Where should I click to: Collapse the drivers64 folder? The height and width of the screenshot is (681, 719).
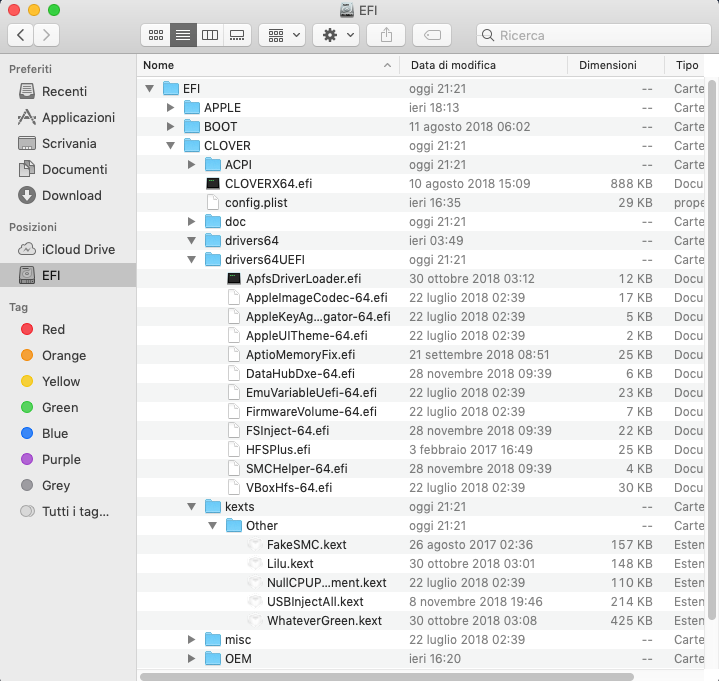pos(192,240)
